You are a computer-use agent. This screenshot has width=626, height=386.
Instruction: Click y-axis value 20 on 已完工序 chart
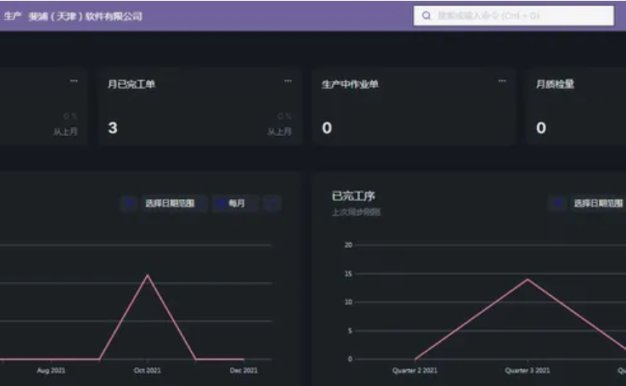pos(349,245)
